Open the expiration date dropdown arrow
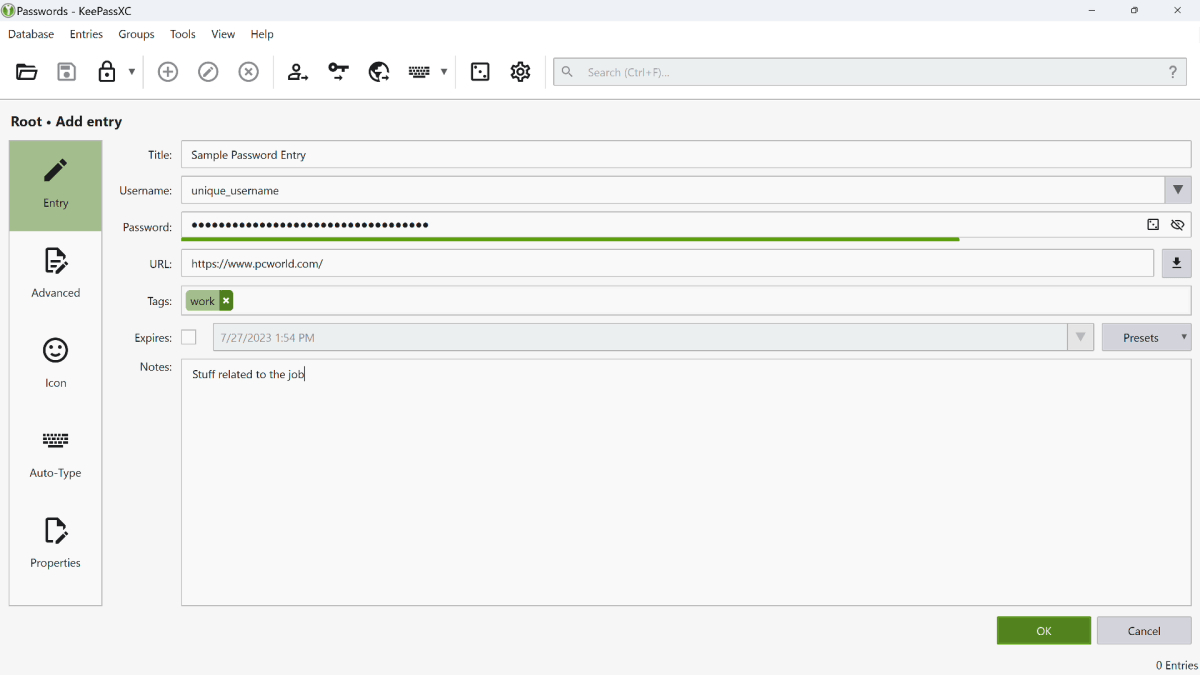This screenshot has height=675, width=1200. [x=1080, y=337]
